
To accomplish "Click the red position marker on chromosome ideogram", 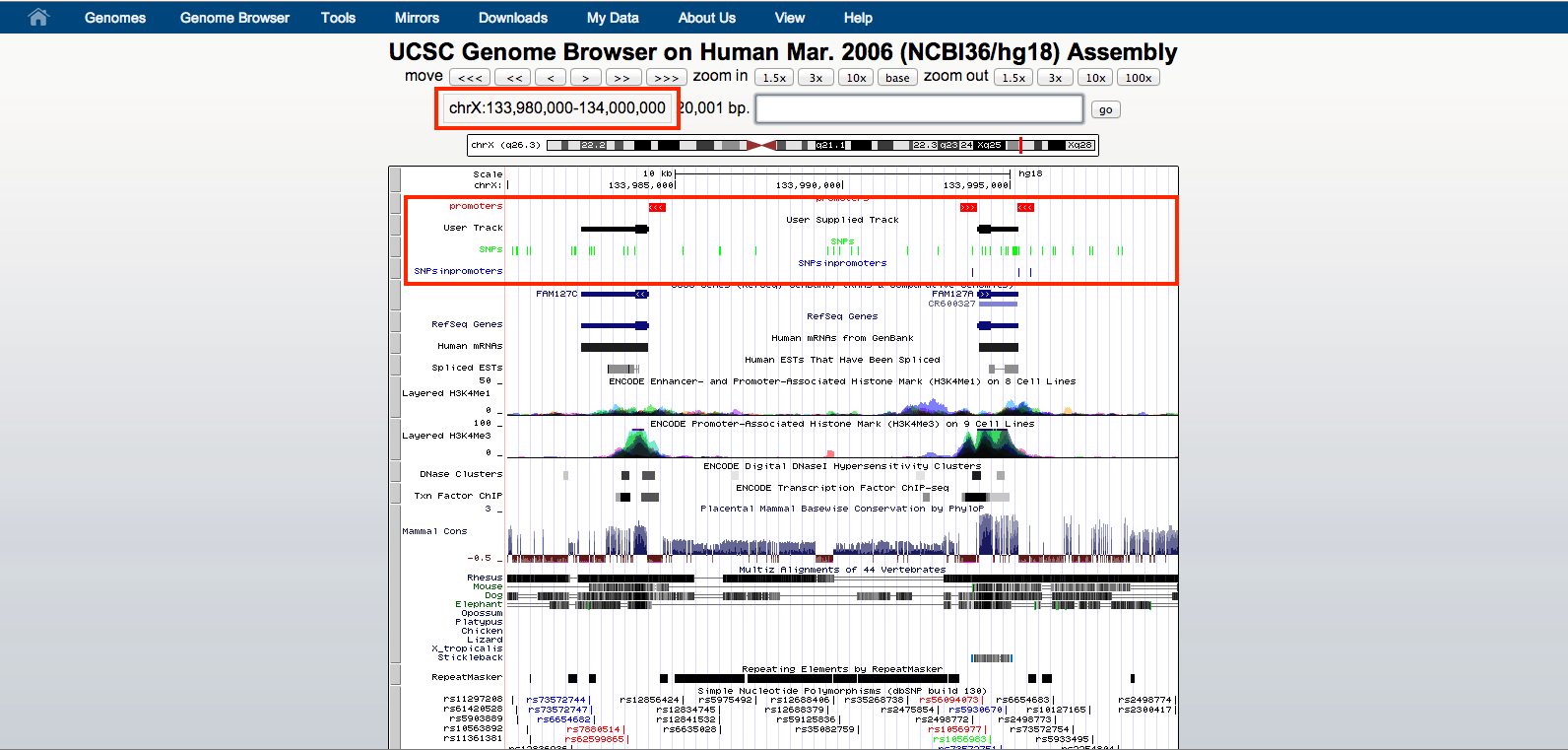I will pos(1020,145).
